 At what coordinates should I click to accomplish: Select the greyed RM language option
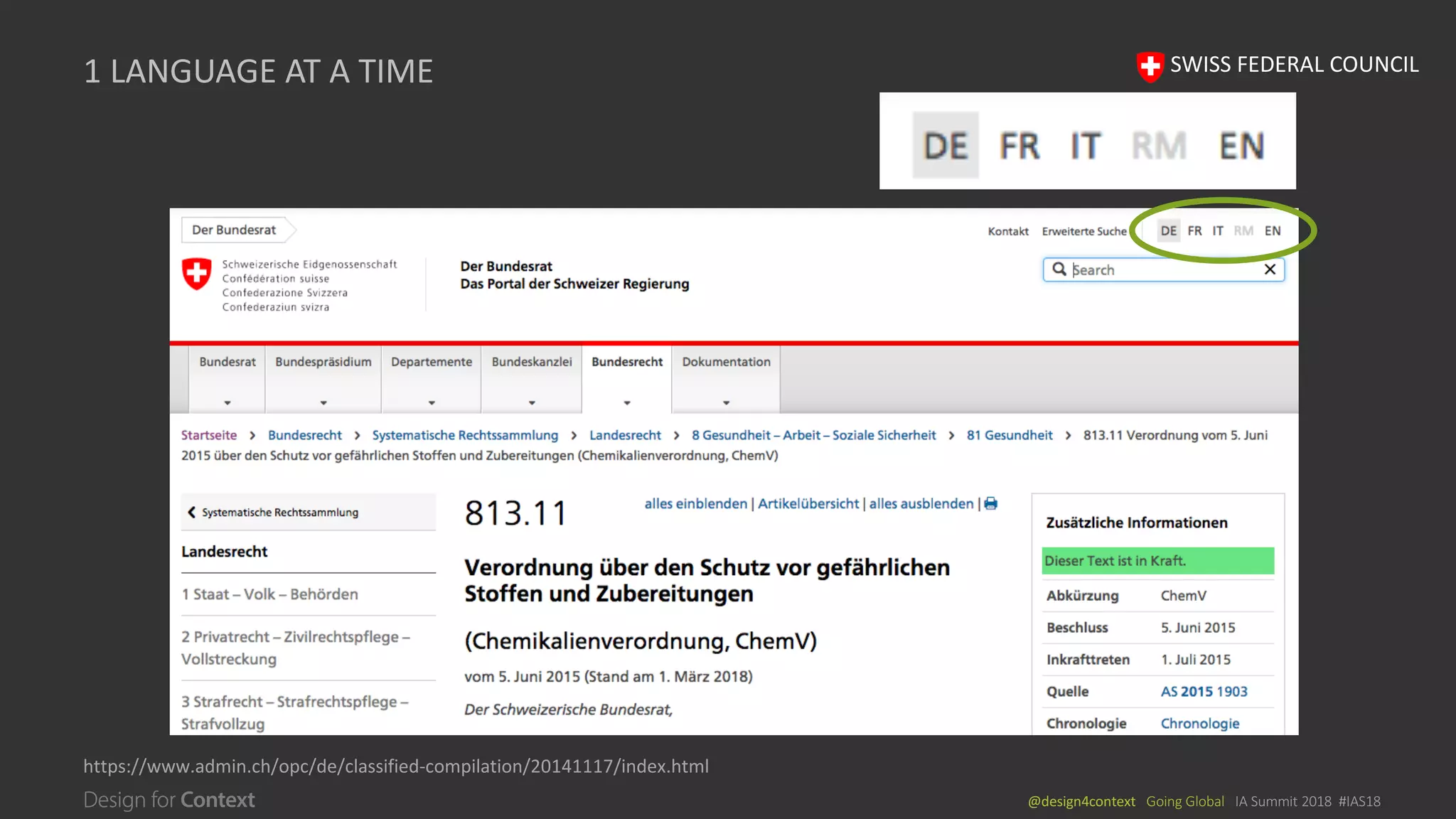pos(1243,230)
